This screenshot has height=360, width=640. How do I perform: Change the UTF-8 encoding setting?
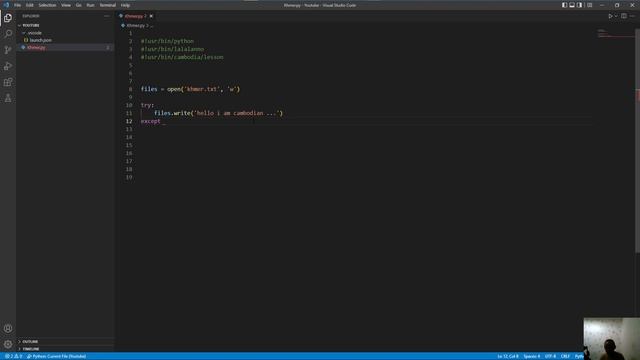point(550,356)
